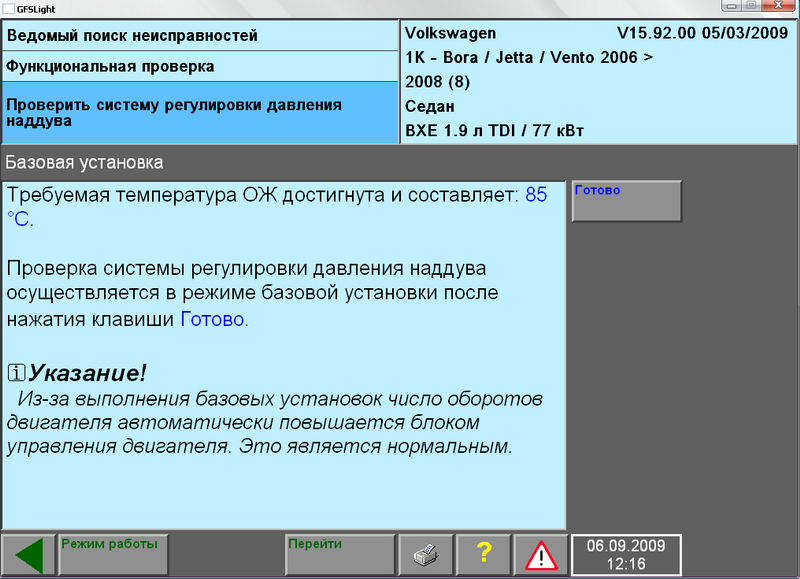Viewport: 800px width, 579px height.
Task: Open the Перейти menu button
Action: coord(340,555)
